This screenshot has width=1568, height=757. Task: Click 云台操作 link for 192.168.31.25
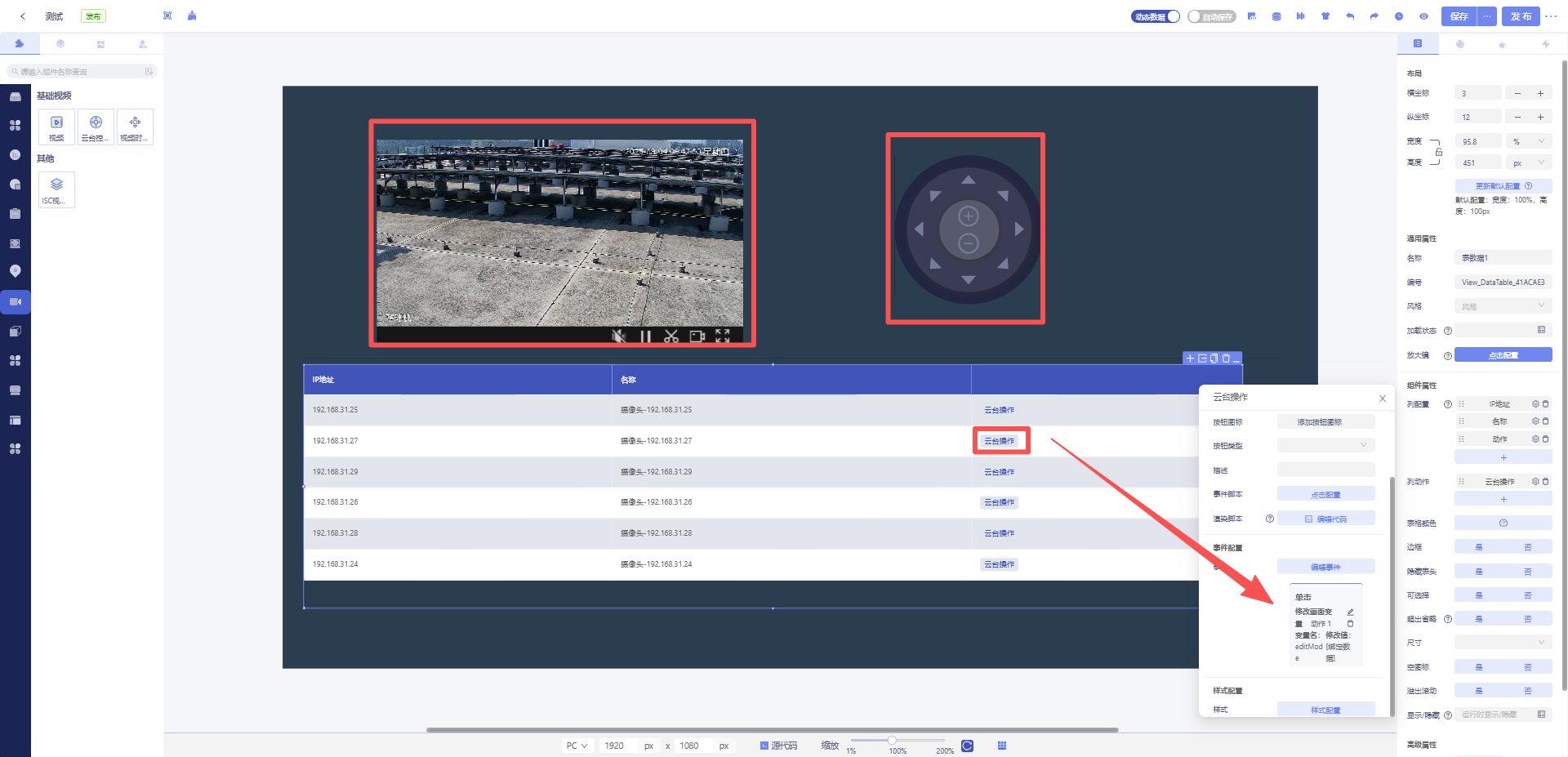(x=999, y=410)
